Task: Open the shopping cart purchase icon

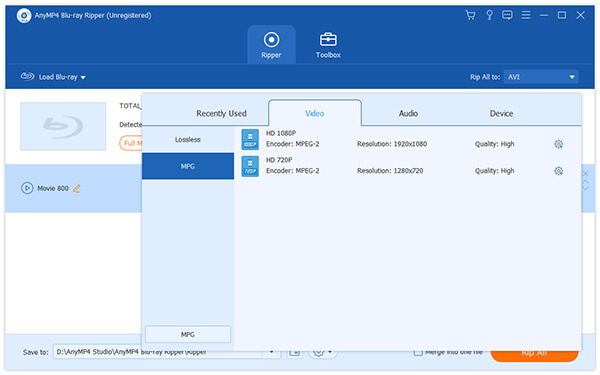Action: (x=470, y=15)
